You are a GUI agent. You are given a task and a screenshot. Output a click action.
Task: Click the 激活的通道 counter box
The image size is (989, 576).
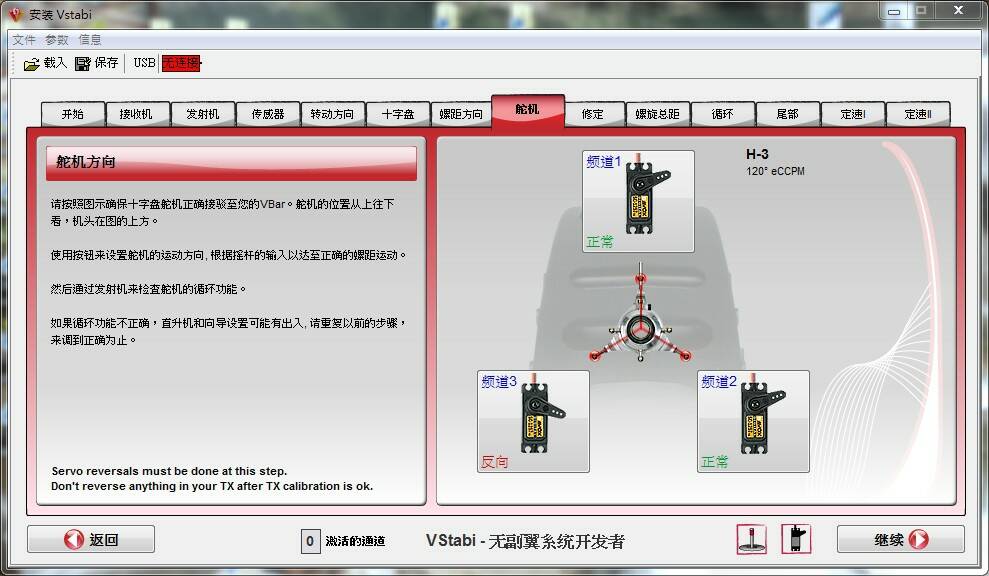point(310,541)
